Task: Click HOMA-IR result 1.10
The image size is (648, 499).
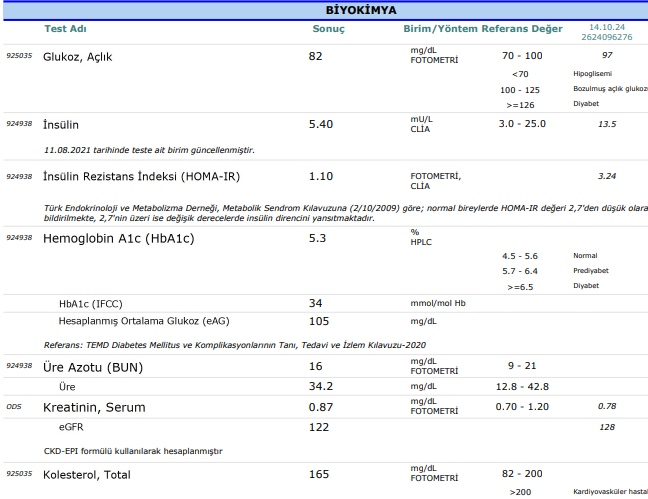Action: 321,177
